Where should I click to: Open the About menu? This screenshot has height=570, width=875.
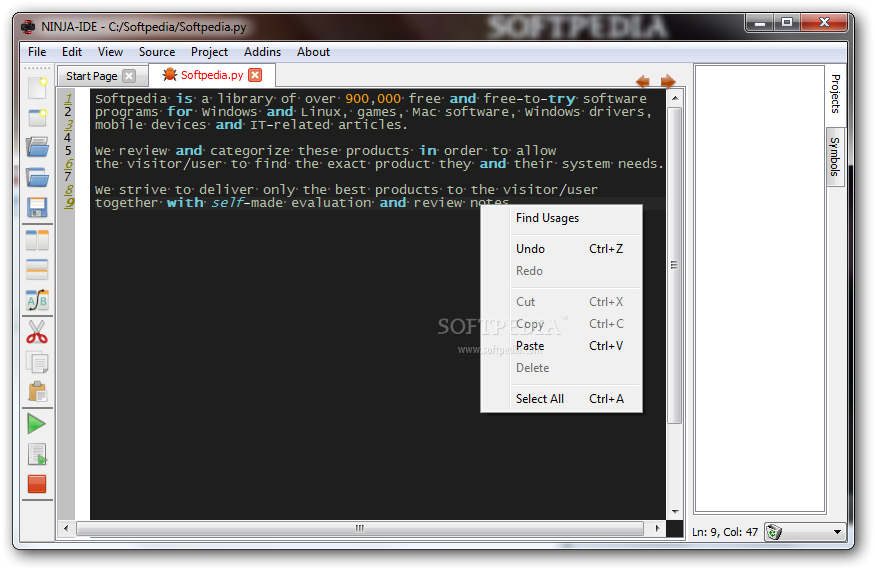point(313,52)
